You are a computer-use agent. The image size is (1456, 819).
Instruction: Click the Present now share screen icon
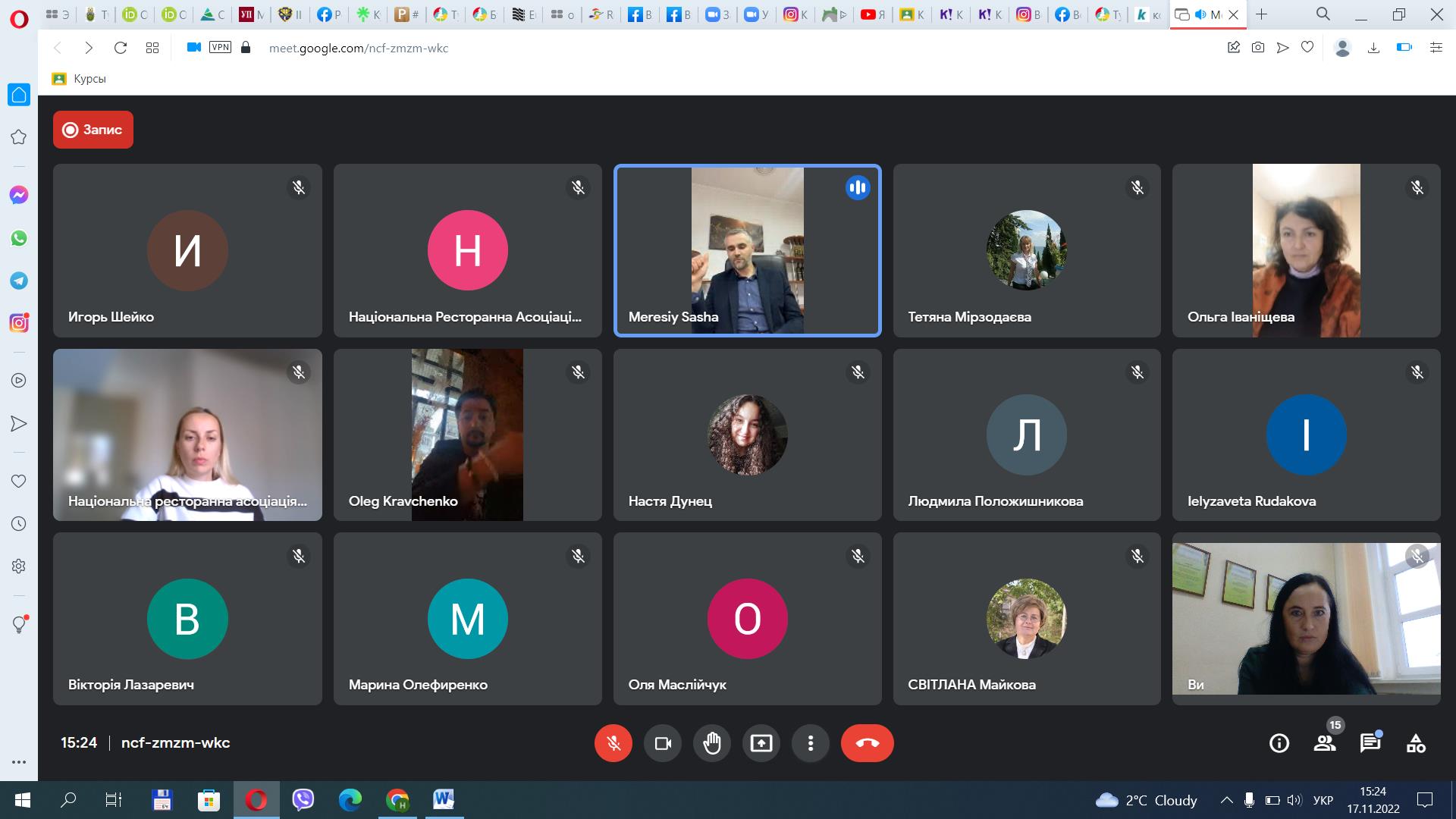tap(761, 743)
